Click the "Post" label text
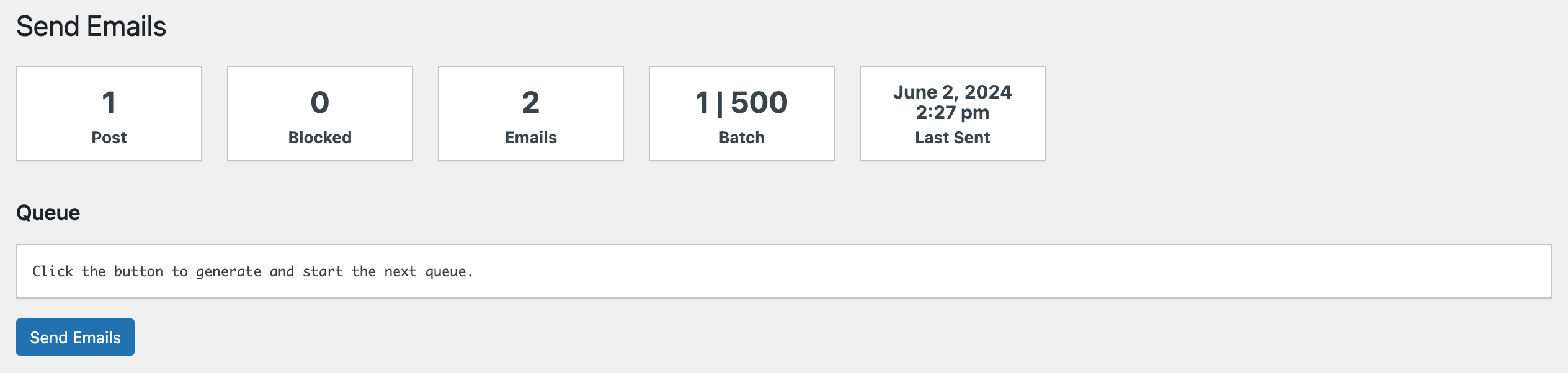Screen dimensions: 1568x373 coord(109,138)
